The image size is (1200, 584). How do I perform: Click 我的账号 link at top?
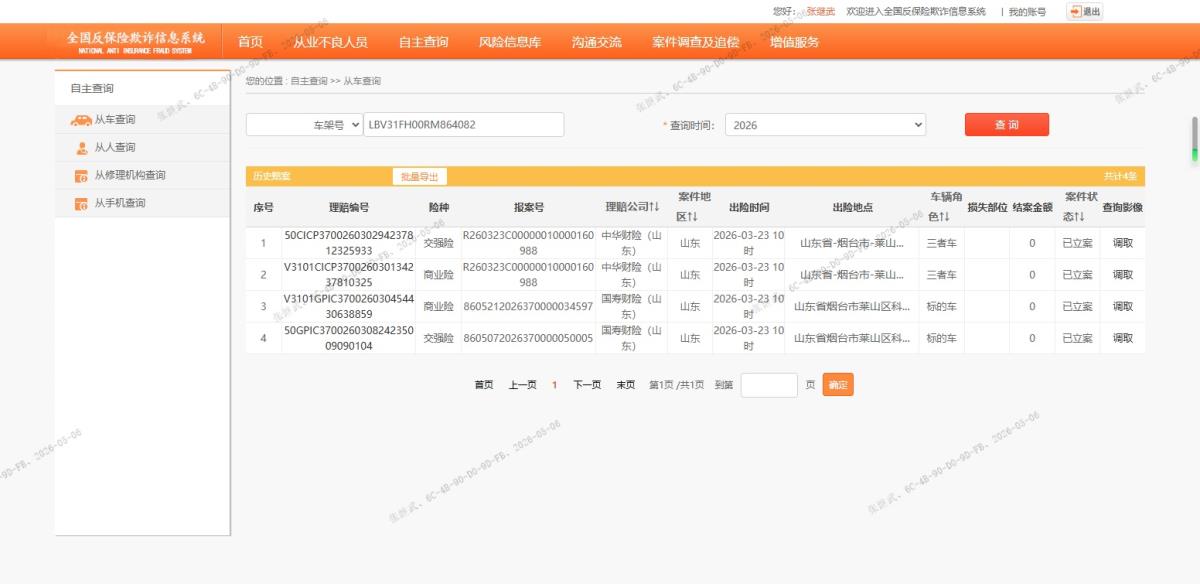click(1027, 12)
